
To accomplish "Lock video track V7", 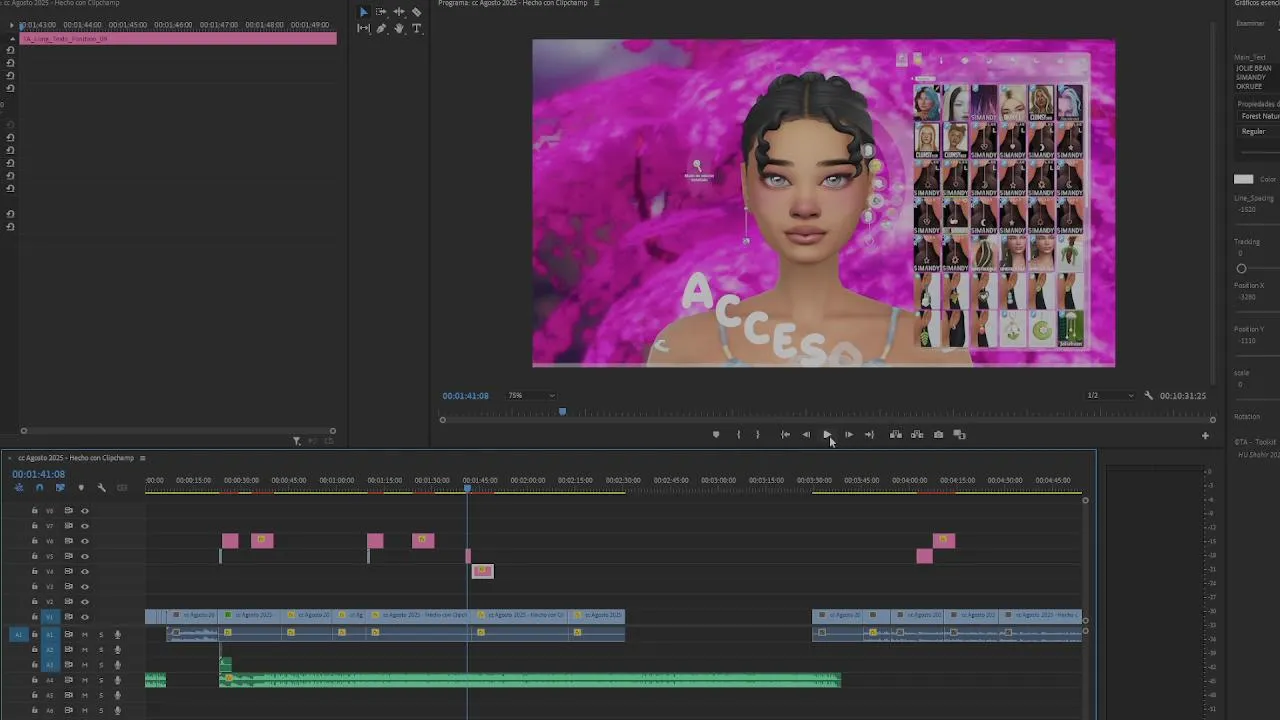I will click(x=34, y=526).
